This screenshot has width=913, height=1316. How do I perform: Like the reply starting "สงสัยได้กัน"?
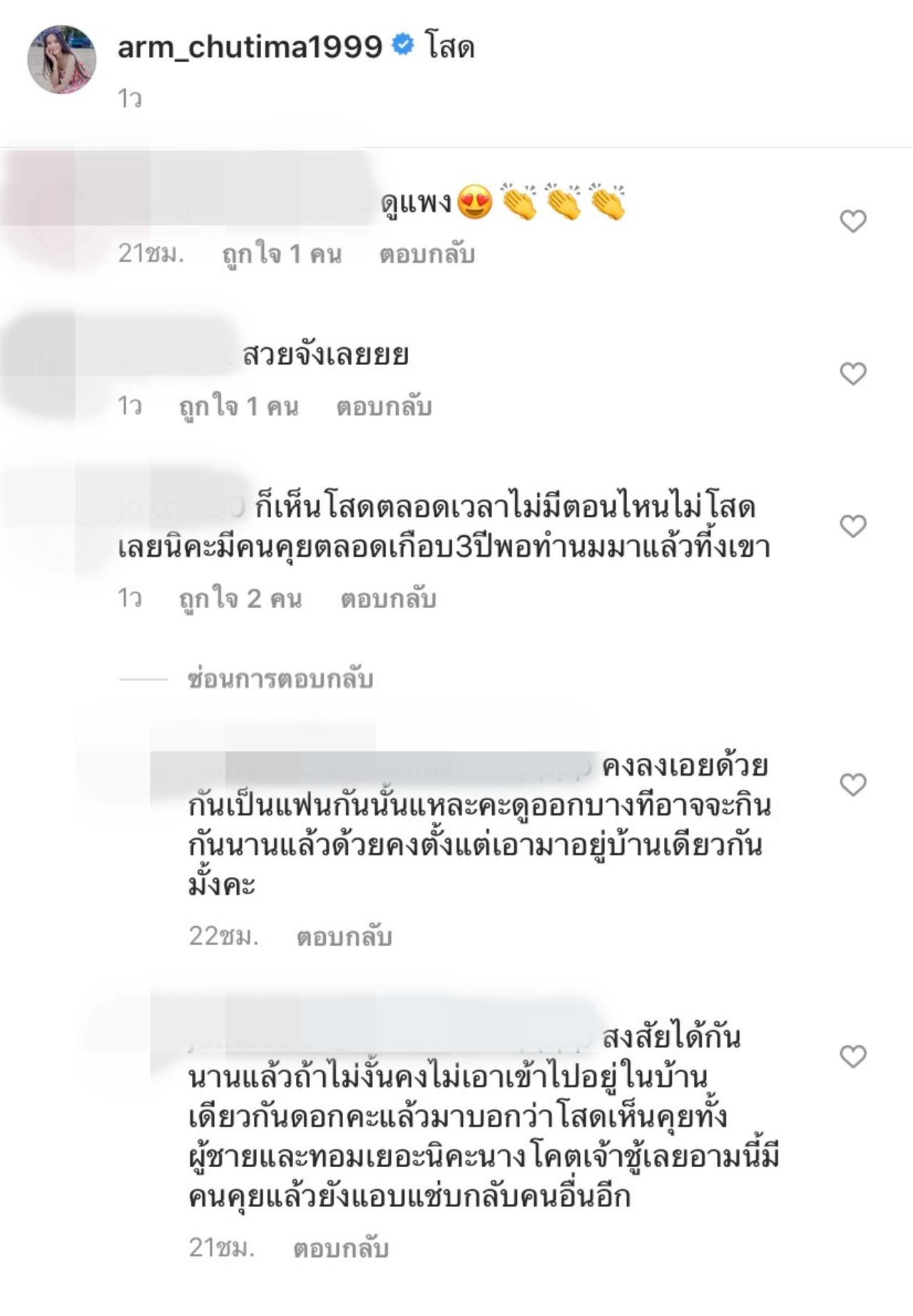[852, 1056]
